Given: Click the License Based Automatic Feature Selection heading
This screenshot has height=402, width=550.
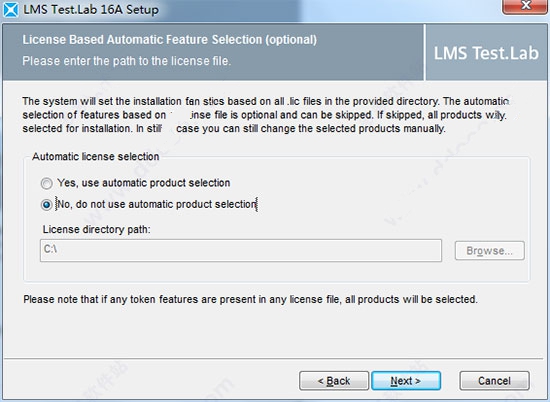Looking at the screenshot, I should 169,40.
